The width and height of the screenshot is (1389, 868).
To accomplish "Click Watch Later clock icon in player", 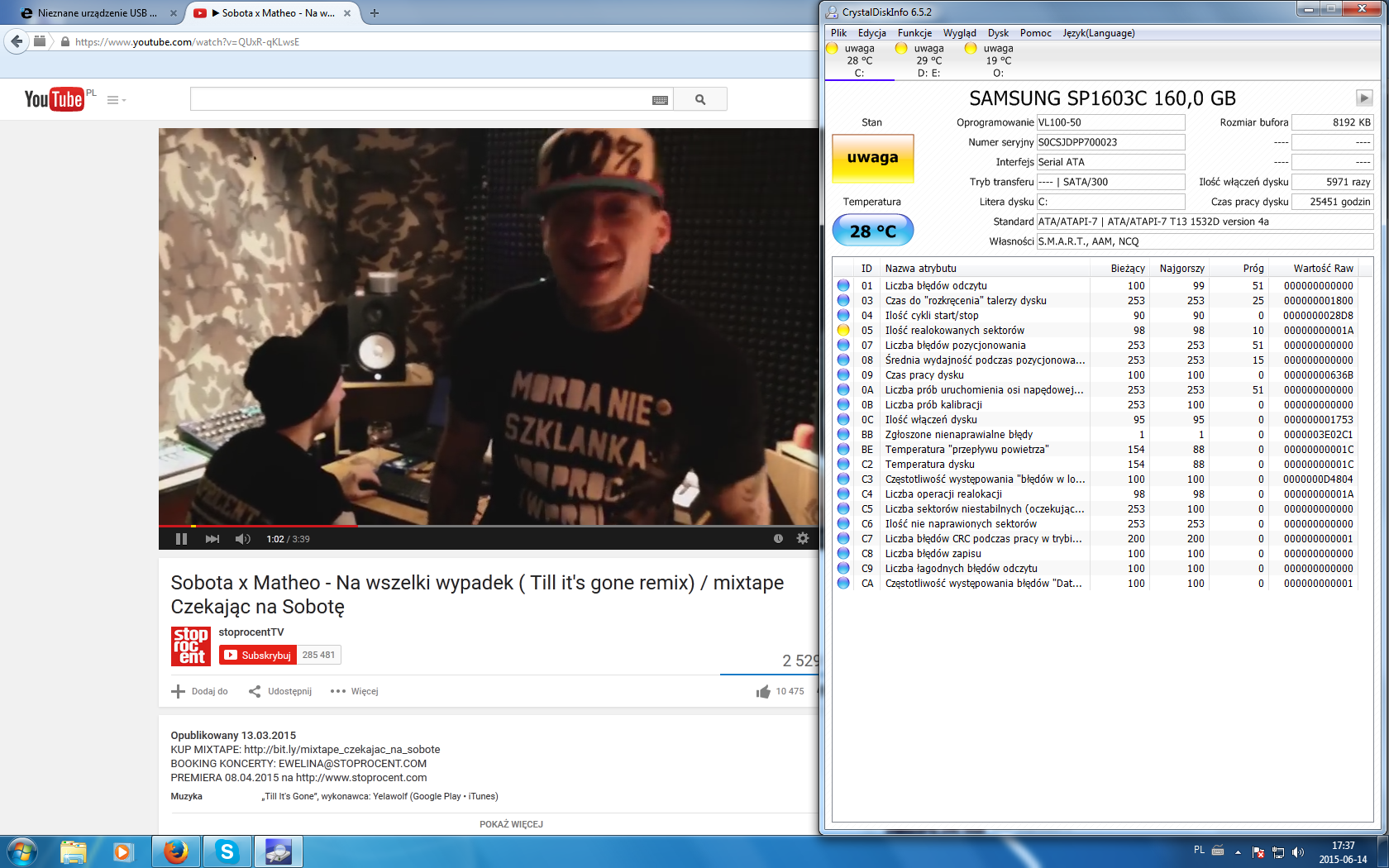I will tap(778, 538).
